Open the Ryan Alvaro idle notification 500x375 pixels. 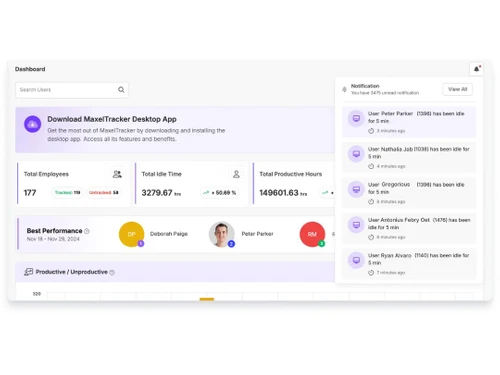pos(409,264)
